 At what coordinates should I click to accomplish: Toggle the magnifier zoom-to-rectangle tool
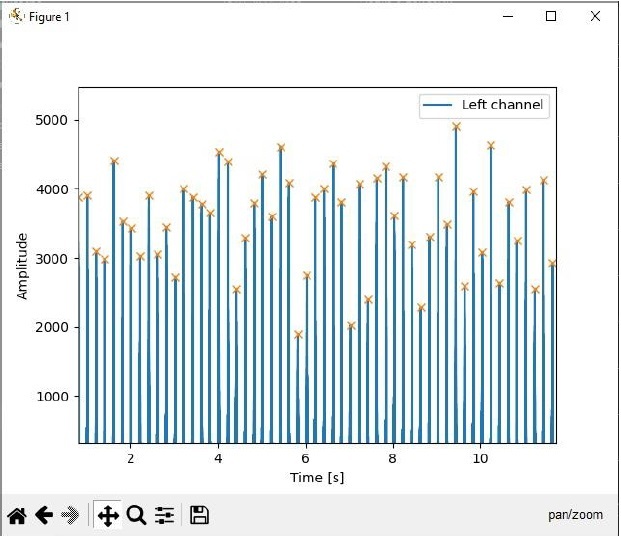click(x=136, y=516)
